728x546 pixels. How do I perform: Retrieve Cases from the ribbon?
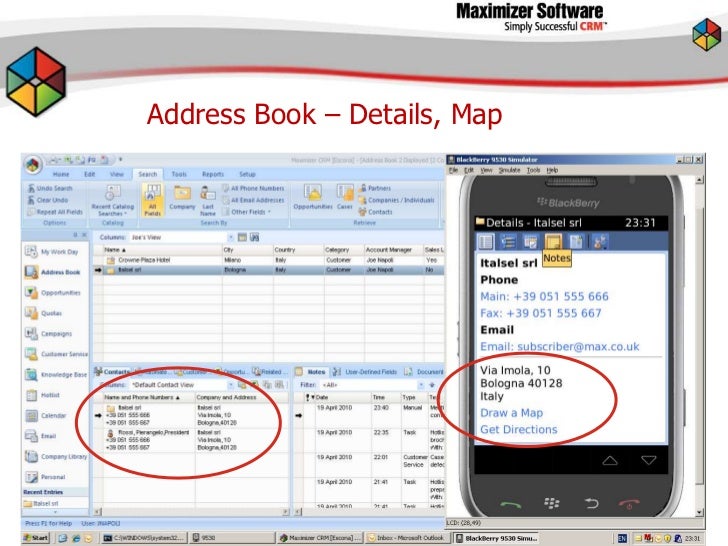tap(344, 197)
